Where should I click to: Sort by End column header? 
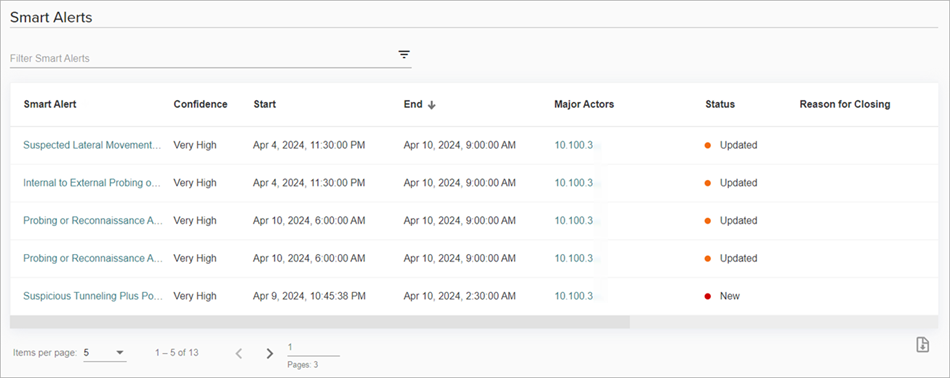tap(413, 104)
